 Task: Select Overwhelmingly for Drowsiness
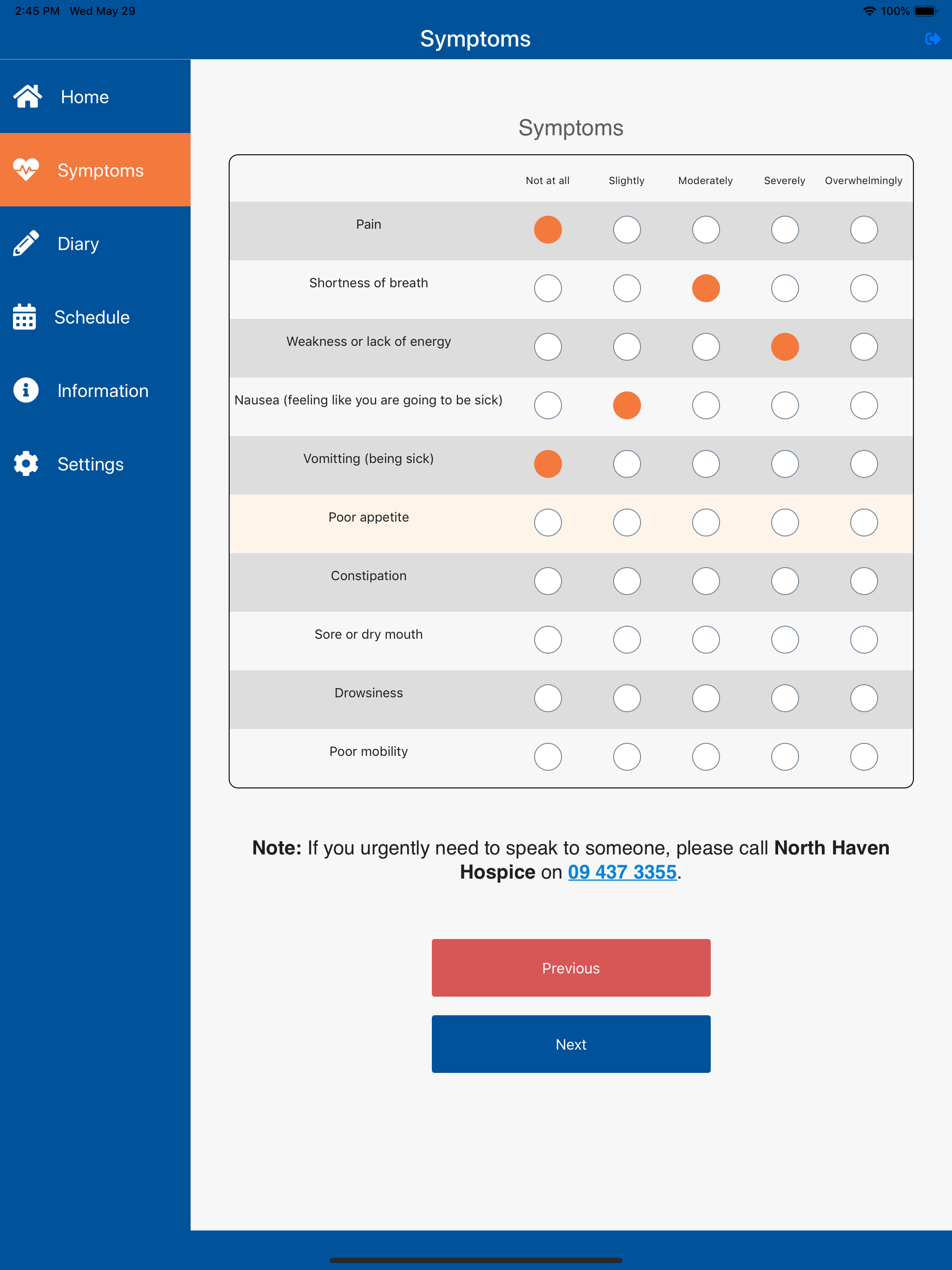tap(864, 698)
